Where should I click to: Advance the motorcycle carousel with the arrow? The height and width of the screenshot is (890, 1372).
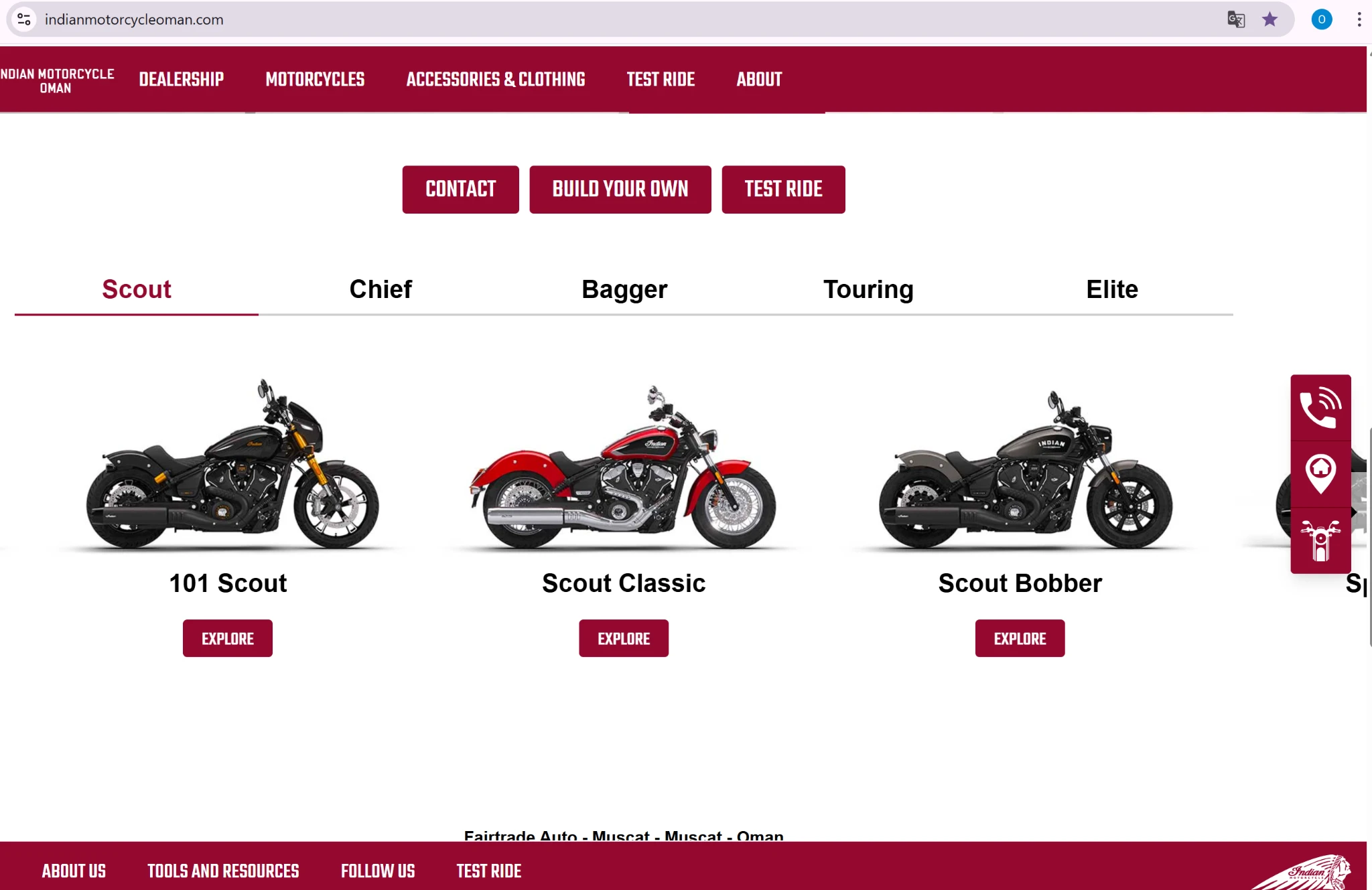pos(1355,512)
